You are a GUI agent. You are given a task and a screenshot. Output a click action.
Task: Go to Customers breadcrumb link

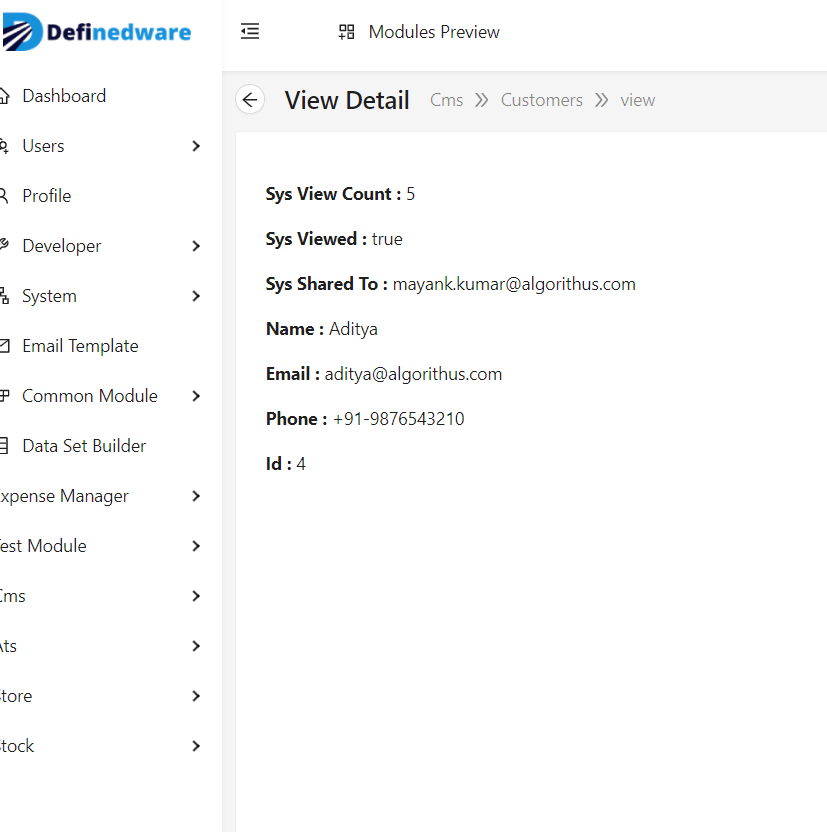point(541,100)
